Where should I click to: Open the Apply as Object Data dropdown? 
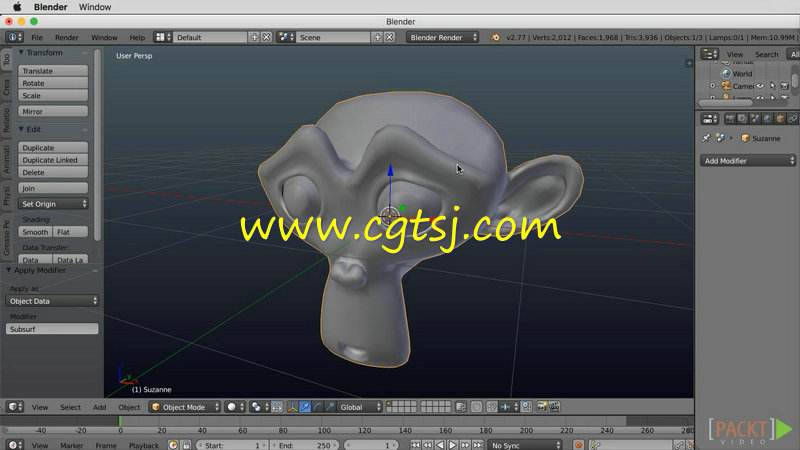tap(52, 301)
